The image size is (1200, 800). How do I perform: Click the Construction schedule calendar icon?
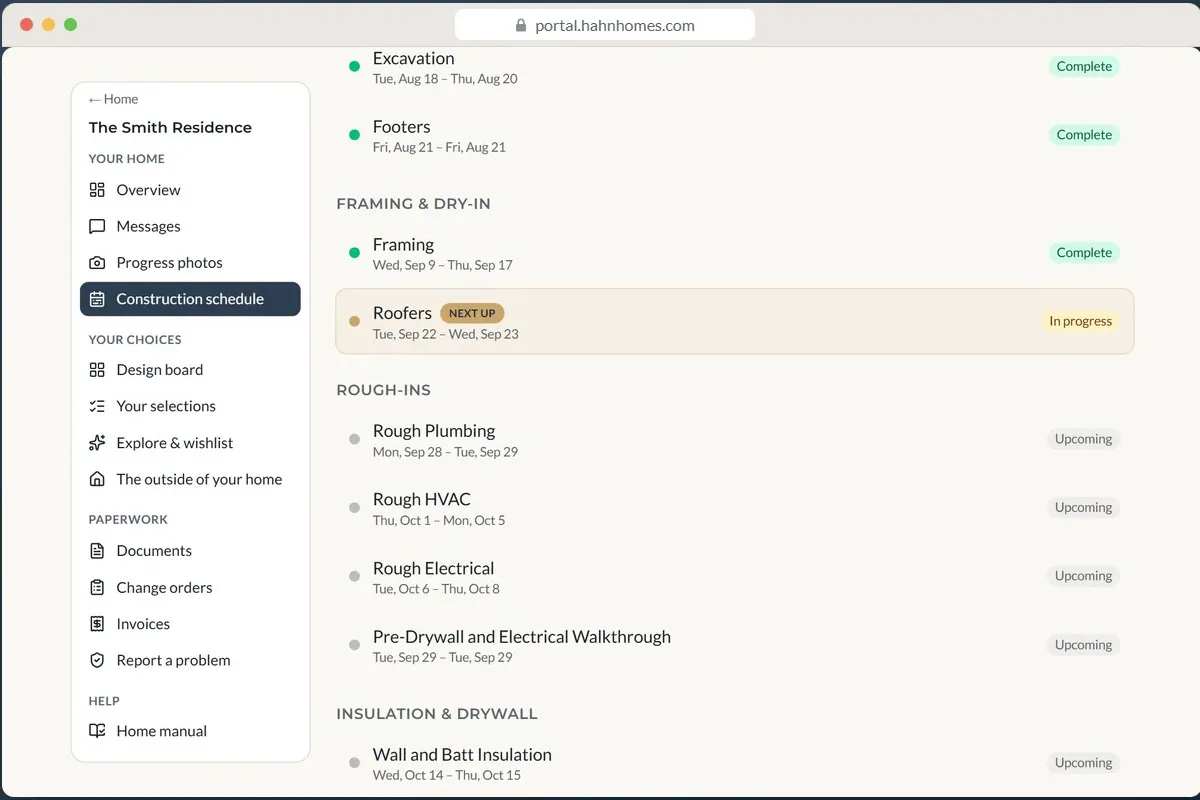pyautogui.click(x=97, y=299)
